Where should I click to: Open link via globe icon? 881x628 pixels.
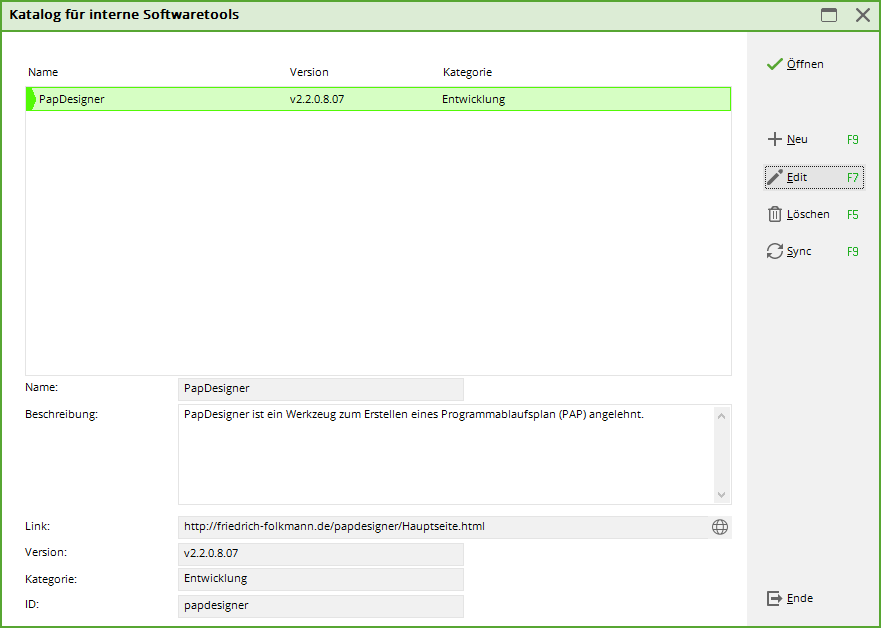pos(720,527)
